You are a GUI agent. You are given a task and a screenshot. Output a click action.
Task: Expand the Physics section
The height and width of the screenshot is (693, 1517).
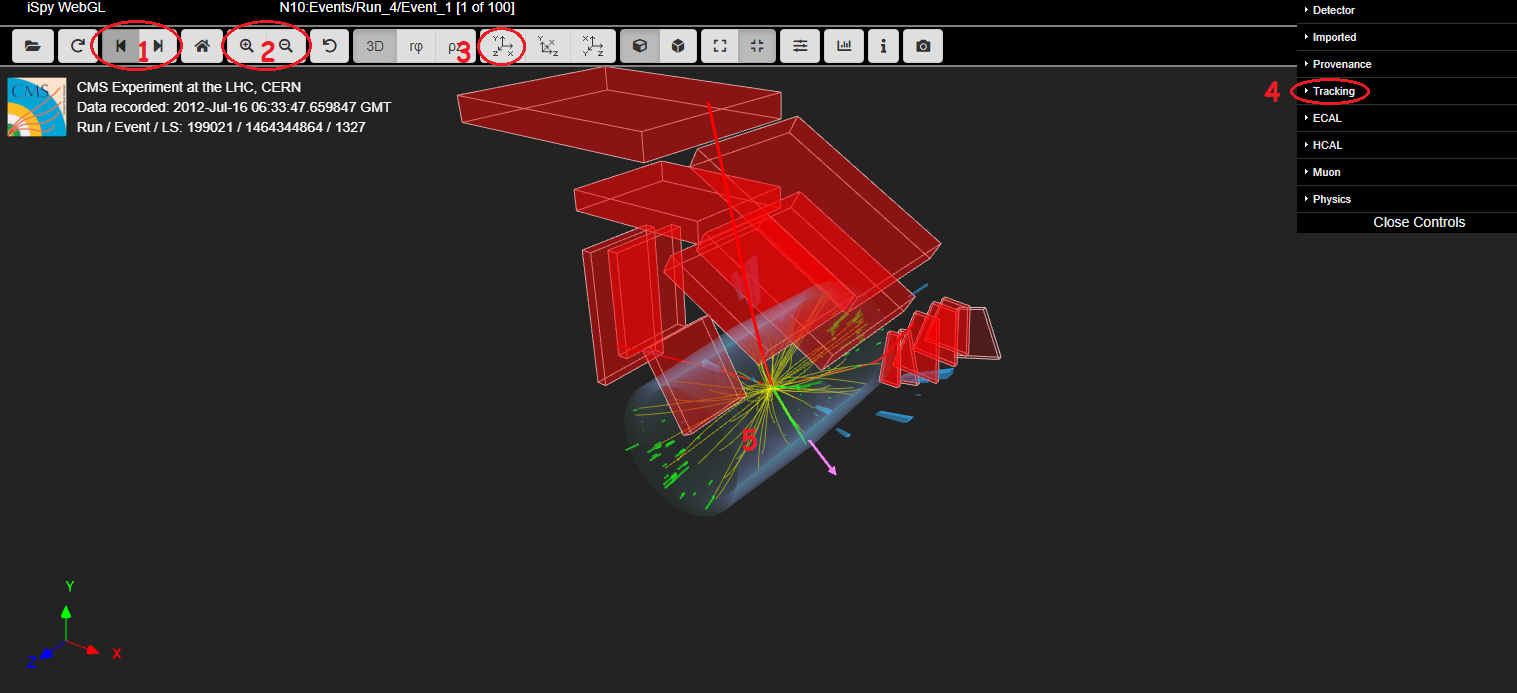click(x=1331, y=199)
